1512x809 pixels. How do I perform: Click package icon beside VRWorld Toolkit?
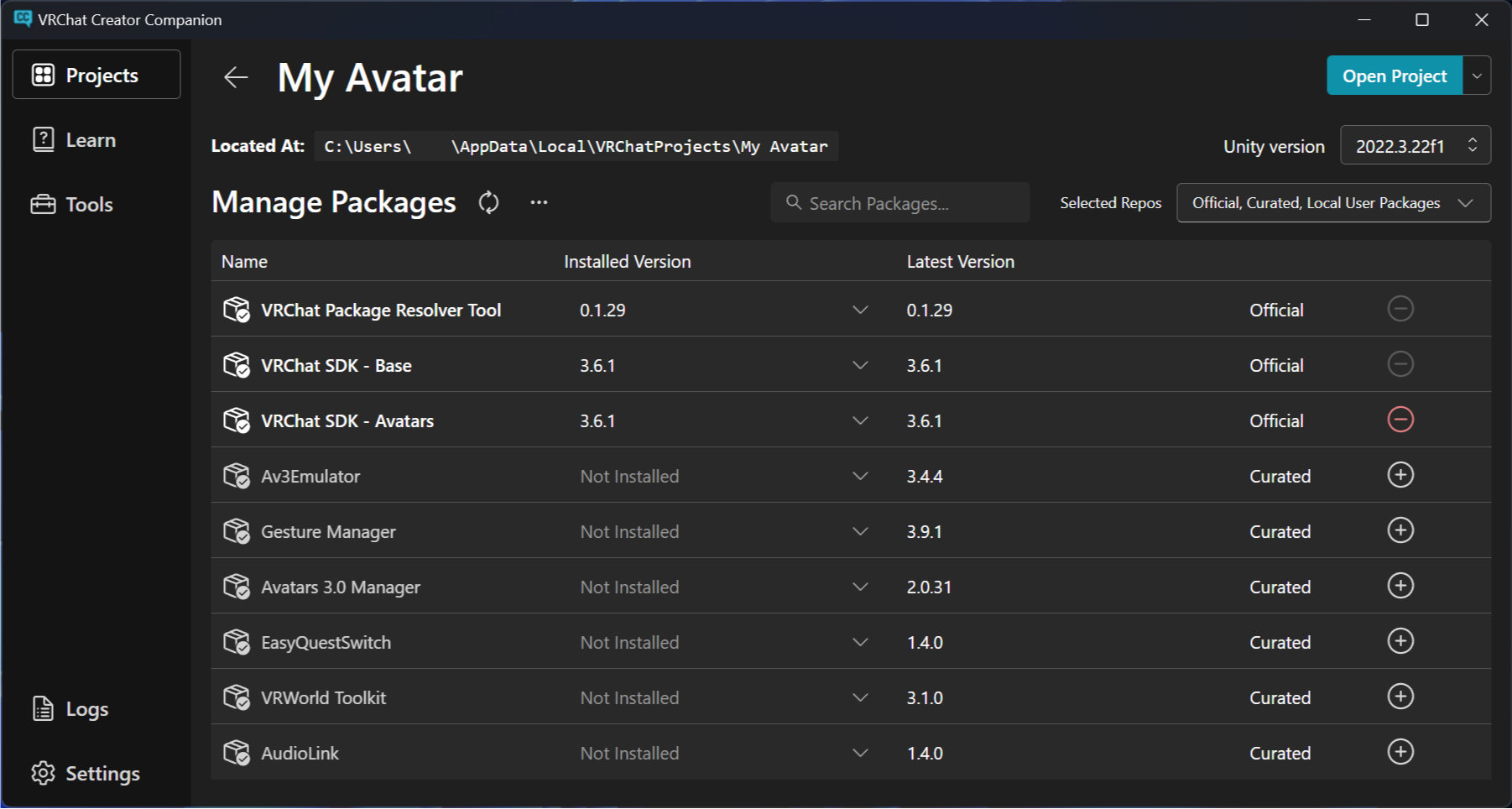pyautogui.click(x=237, y=697)
